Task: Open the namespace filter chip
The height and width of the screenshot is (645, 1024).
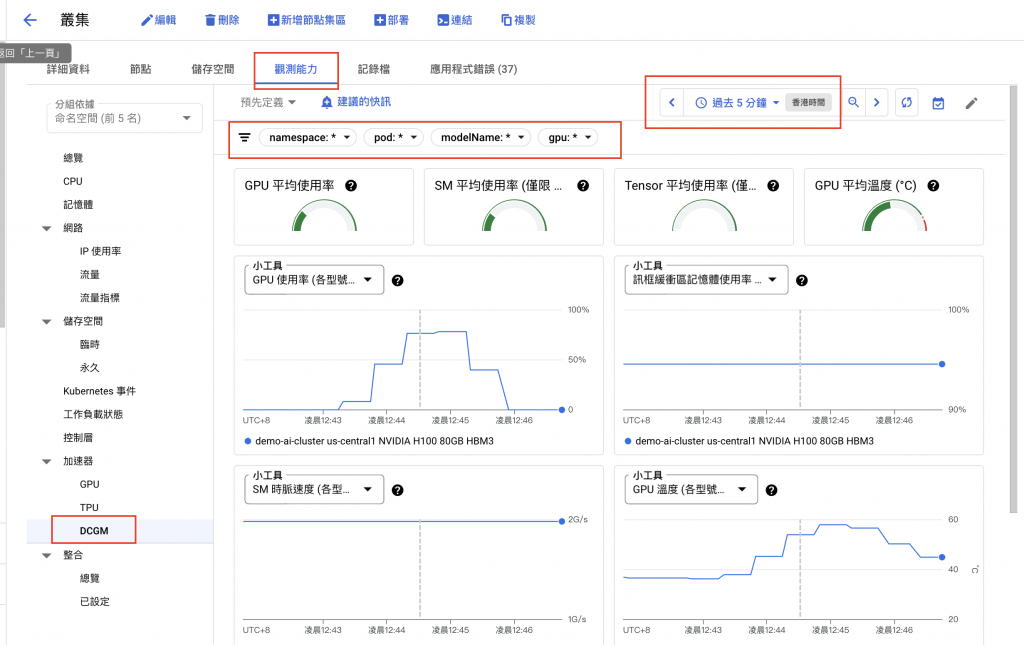Action: [308, 138]
